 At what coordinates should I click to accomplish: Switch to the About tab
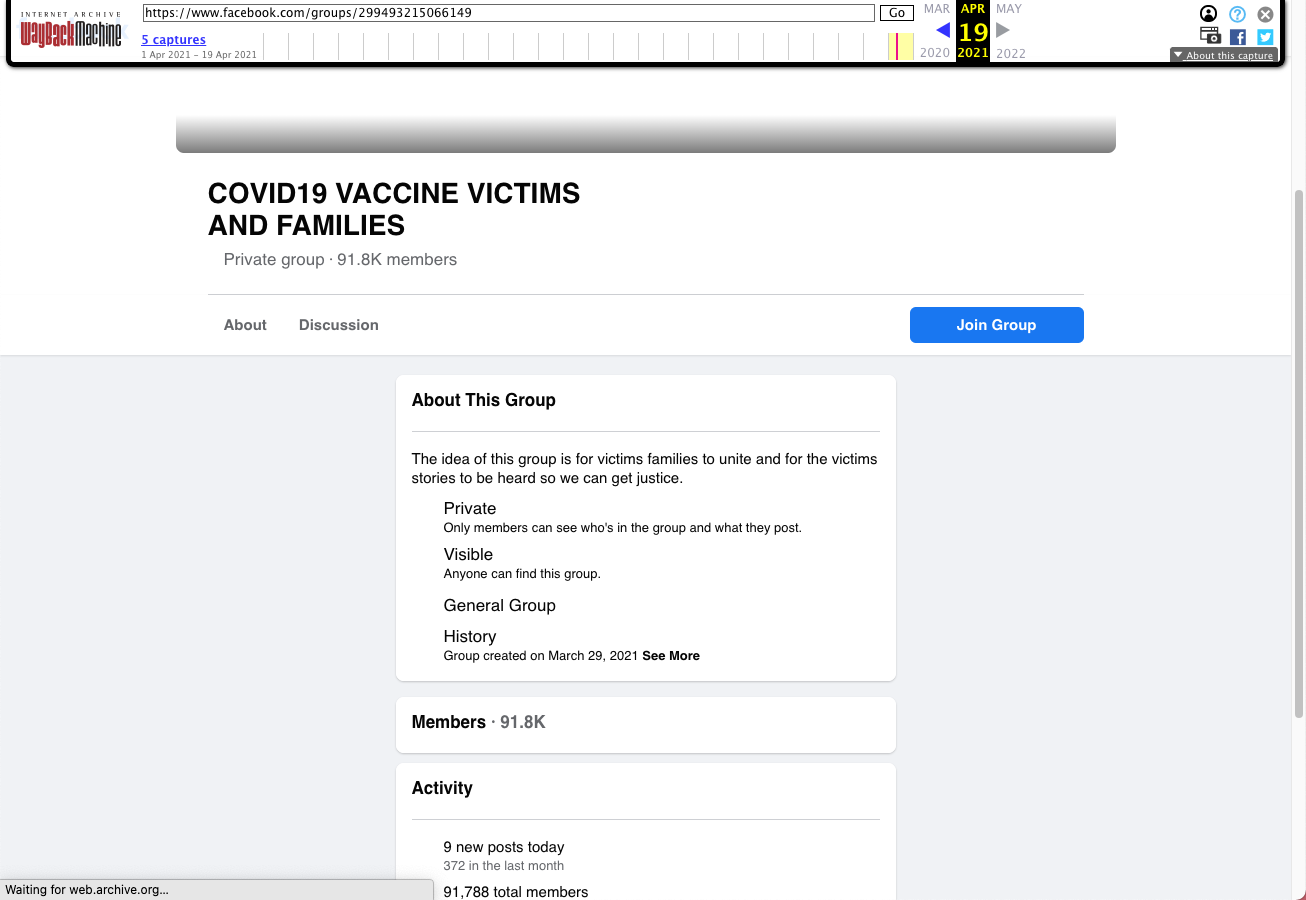[x=244, y=324]
